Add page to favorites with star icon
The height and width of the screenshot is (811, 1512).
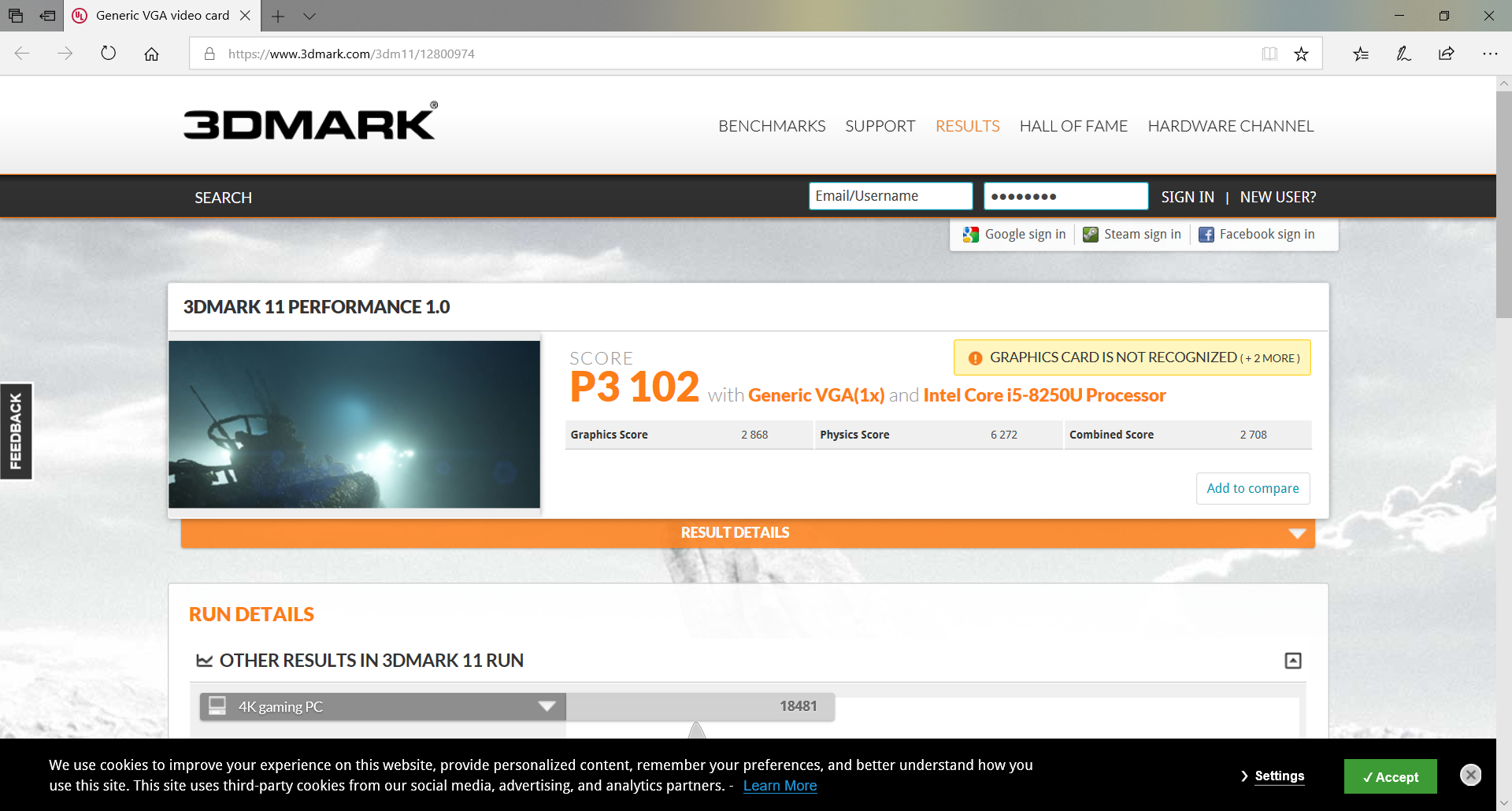coord(1301,54)
